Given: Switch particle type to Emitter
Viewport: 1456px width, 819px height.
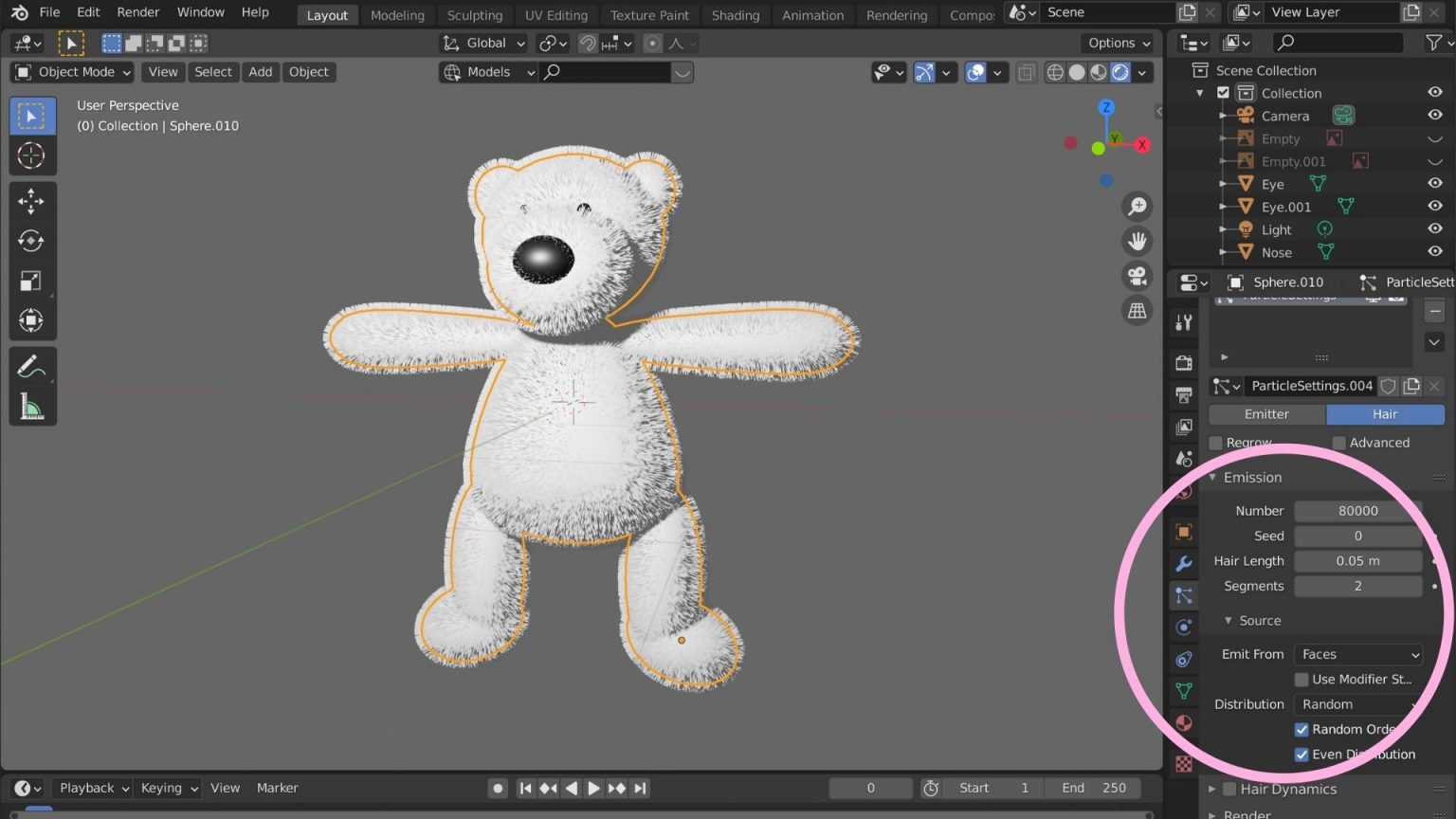Looking at the screenshot, I should pyautogui.click(x=1266, y=414).
